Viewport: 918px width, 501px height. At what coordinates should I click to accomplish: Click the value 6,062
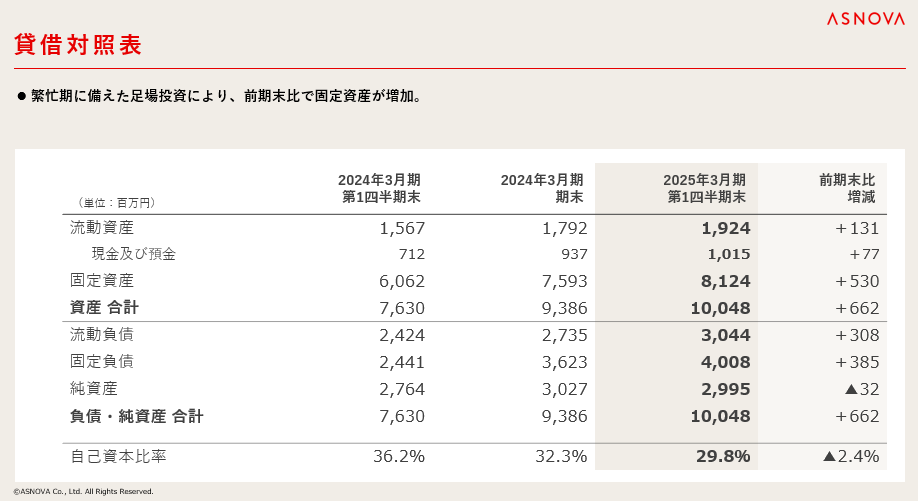pos(402,282)
